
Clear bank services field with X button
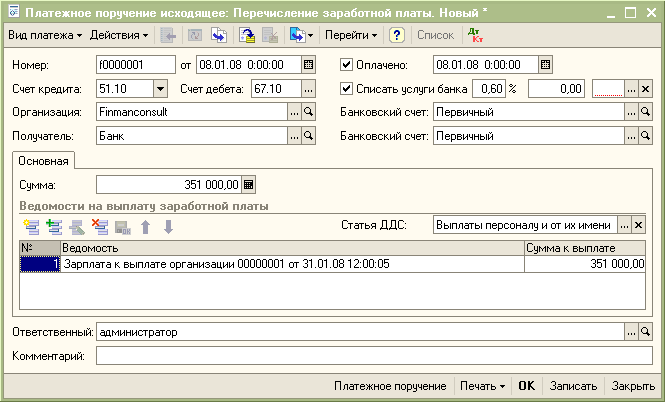coord(645,89)
